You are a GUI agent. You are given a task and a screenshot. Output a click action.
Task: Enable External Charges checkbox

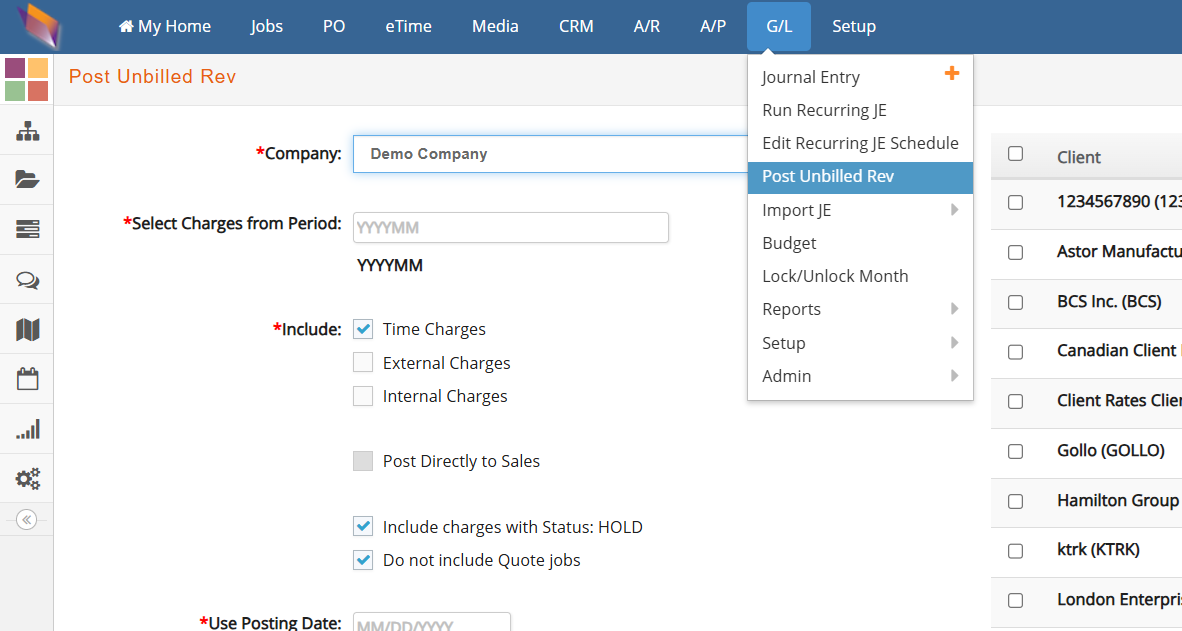point(363,363)
